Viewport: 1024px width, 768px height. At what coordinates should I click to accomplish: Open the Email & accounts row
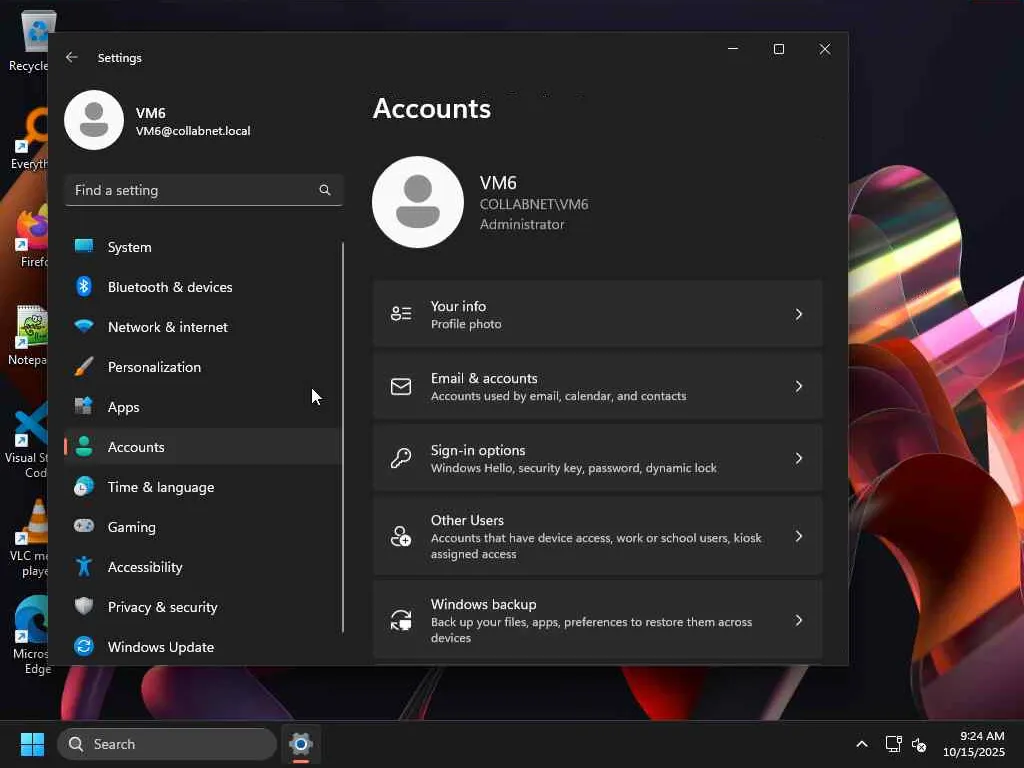(598, 386)
